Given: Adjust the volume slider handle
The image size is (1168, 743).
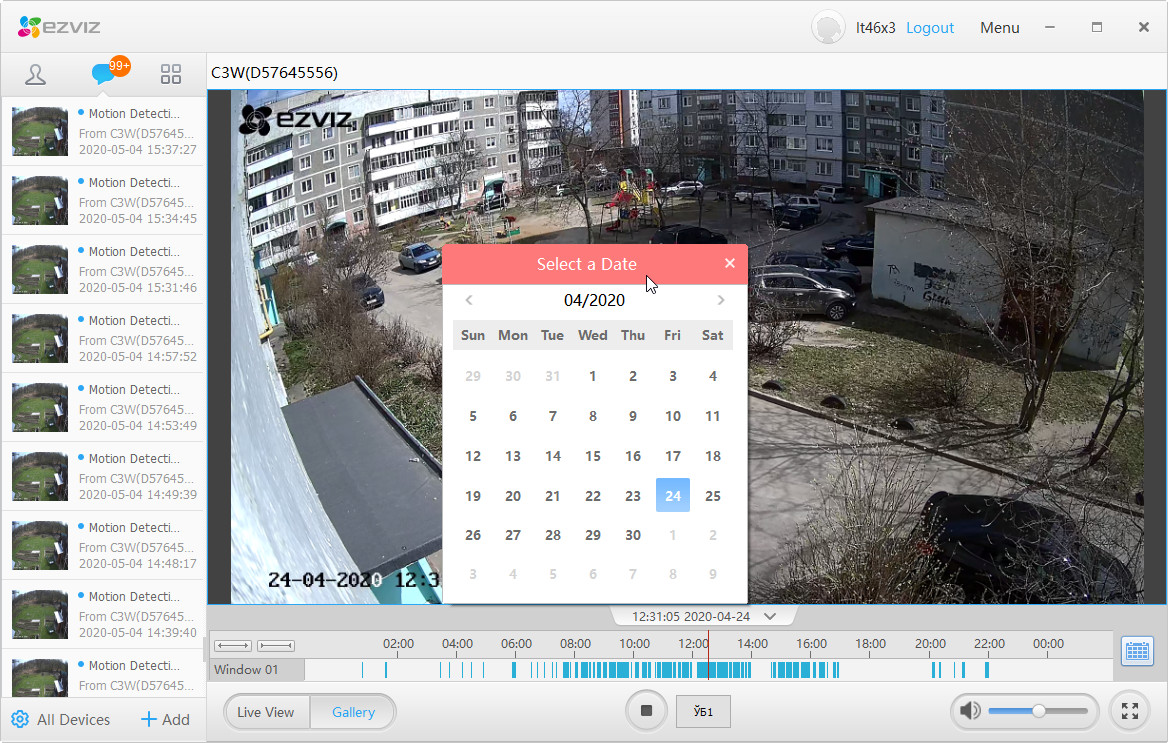Looking at the screenshot, I should 1038,711.
